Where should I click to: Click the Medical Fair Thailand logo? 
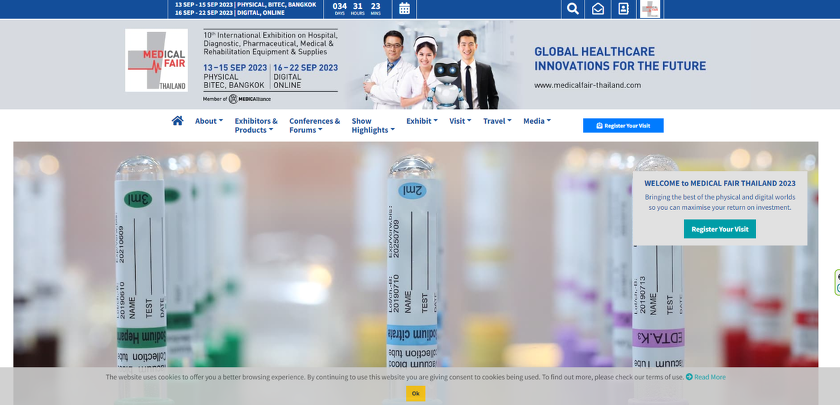156,60
